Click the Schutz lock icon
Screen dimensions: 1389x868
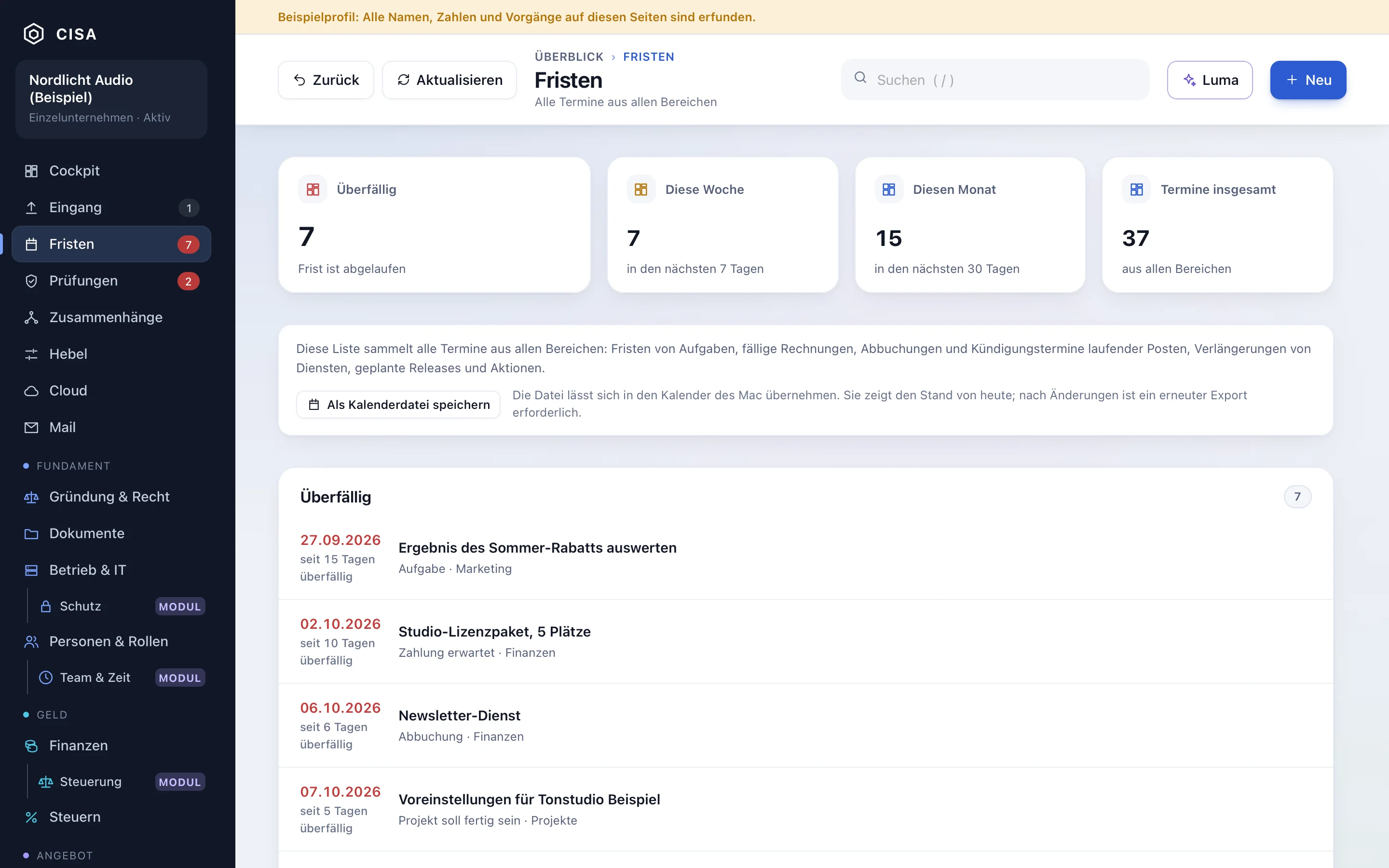click(46, 606)
